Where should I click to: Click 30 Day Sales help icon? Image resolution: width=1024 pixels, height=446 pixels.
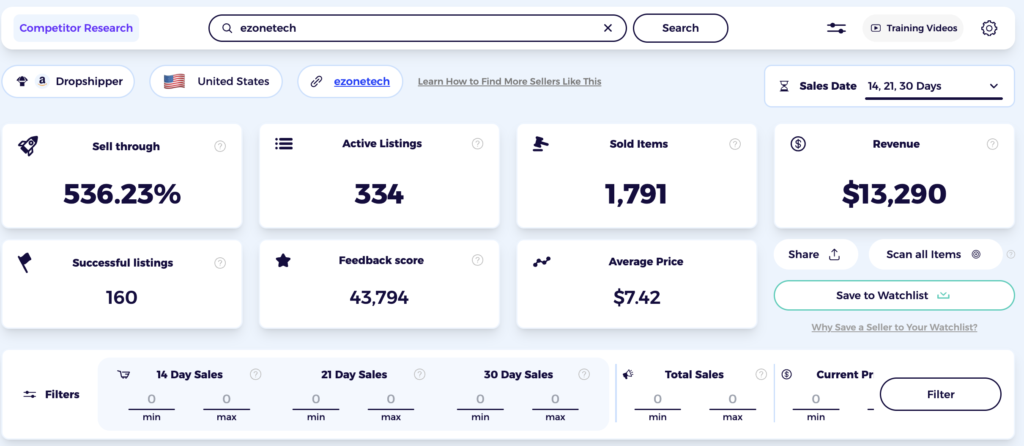coord(584,375)
